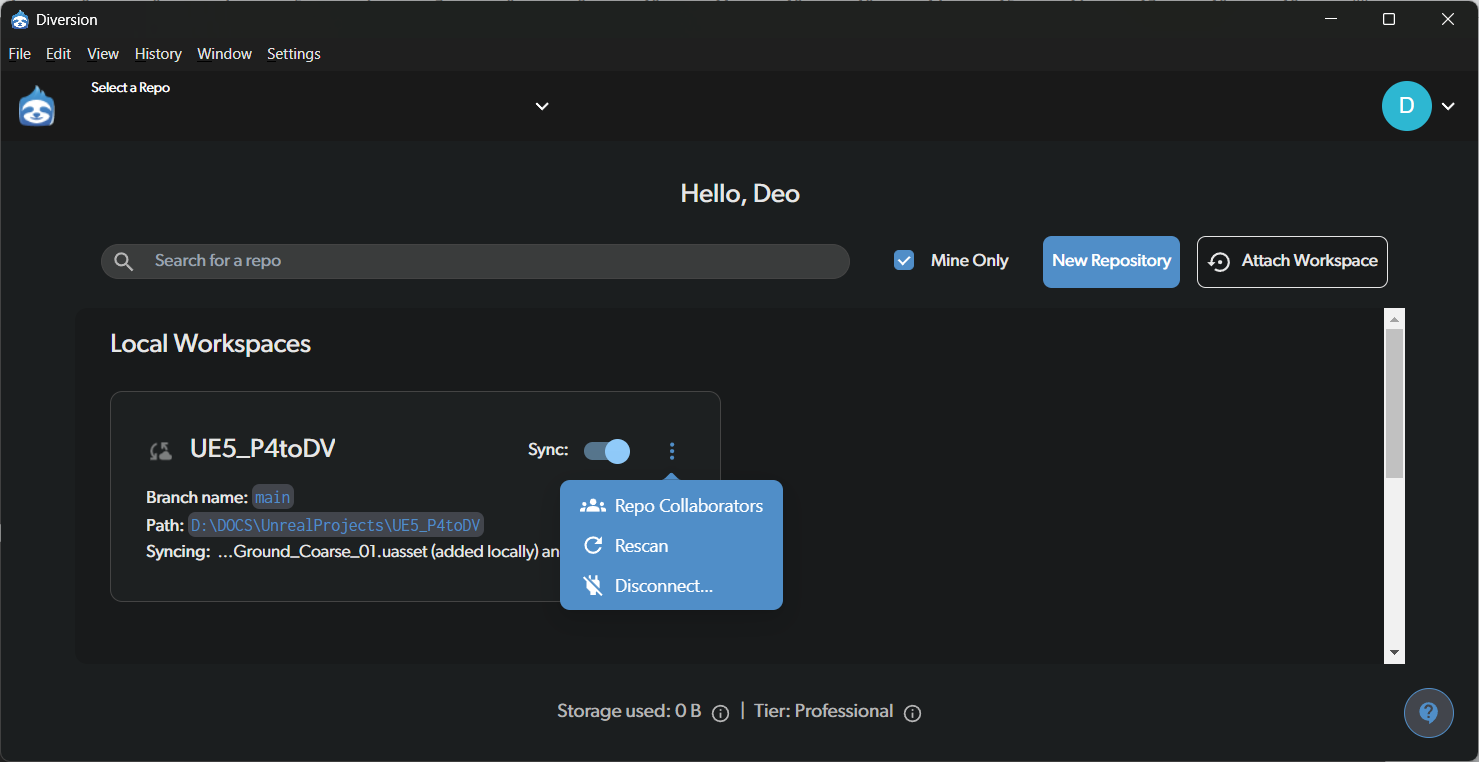This screenshot has height=762, width=1479.
Task: Close the Diversion window
Action: point(1448,19)
